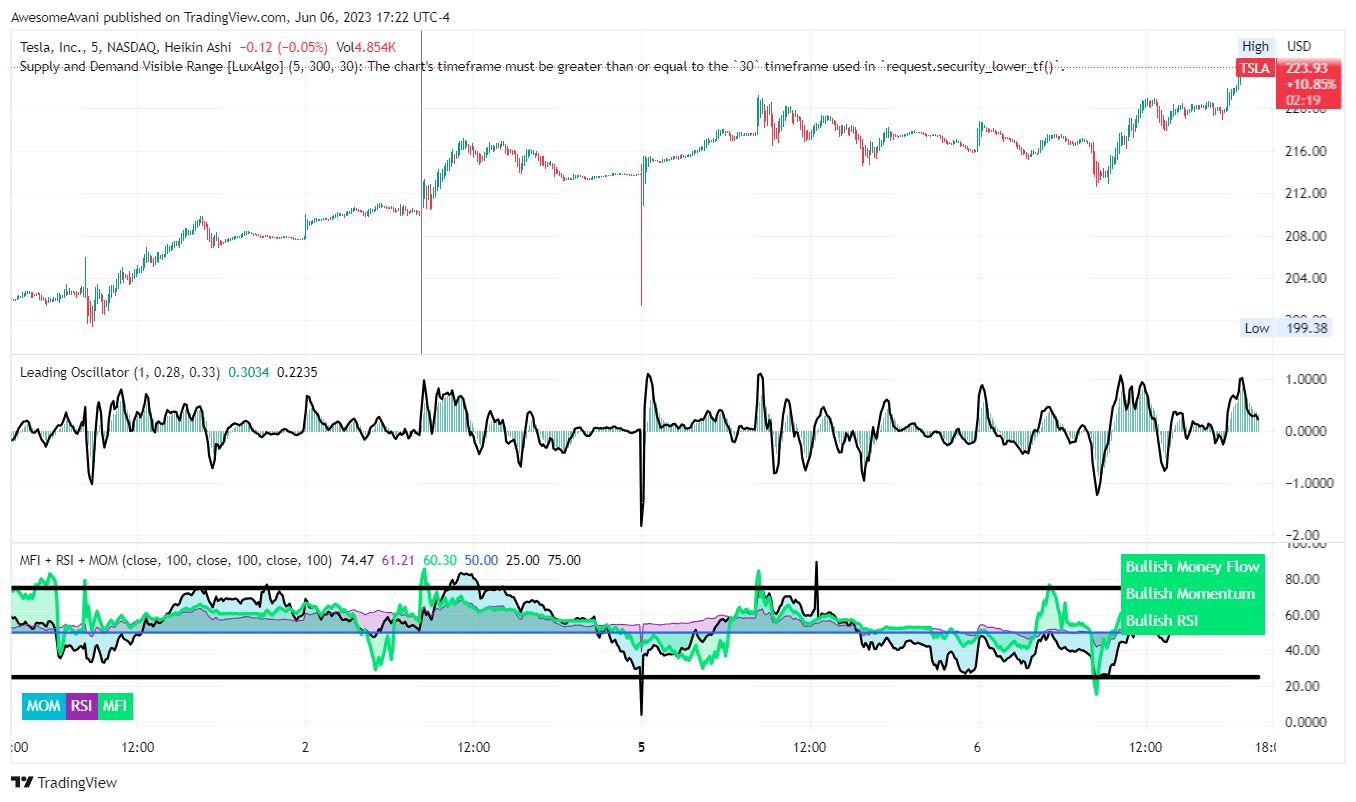This screenshot has width=1356, height=802.
Task: Click the 199.38 low price value
Action: (x=1305, y=328)
